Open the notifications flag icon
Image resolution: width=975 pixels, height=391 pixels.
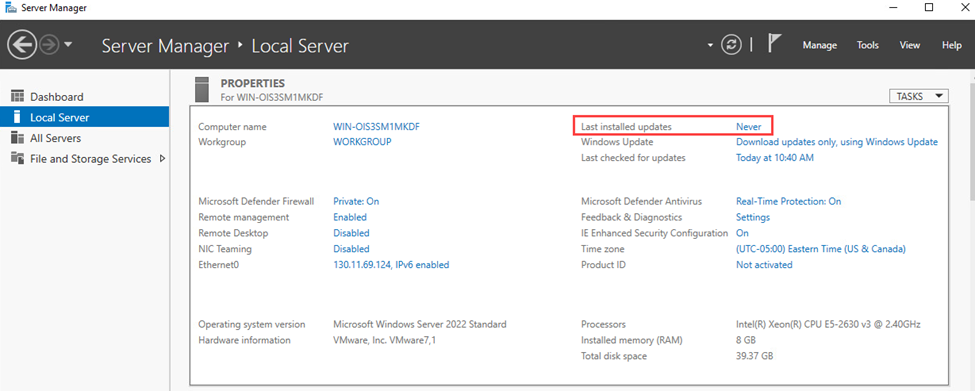(x=774, y=44)
